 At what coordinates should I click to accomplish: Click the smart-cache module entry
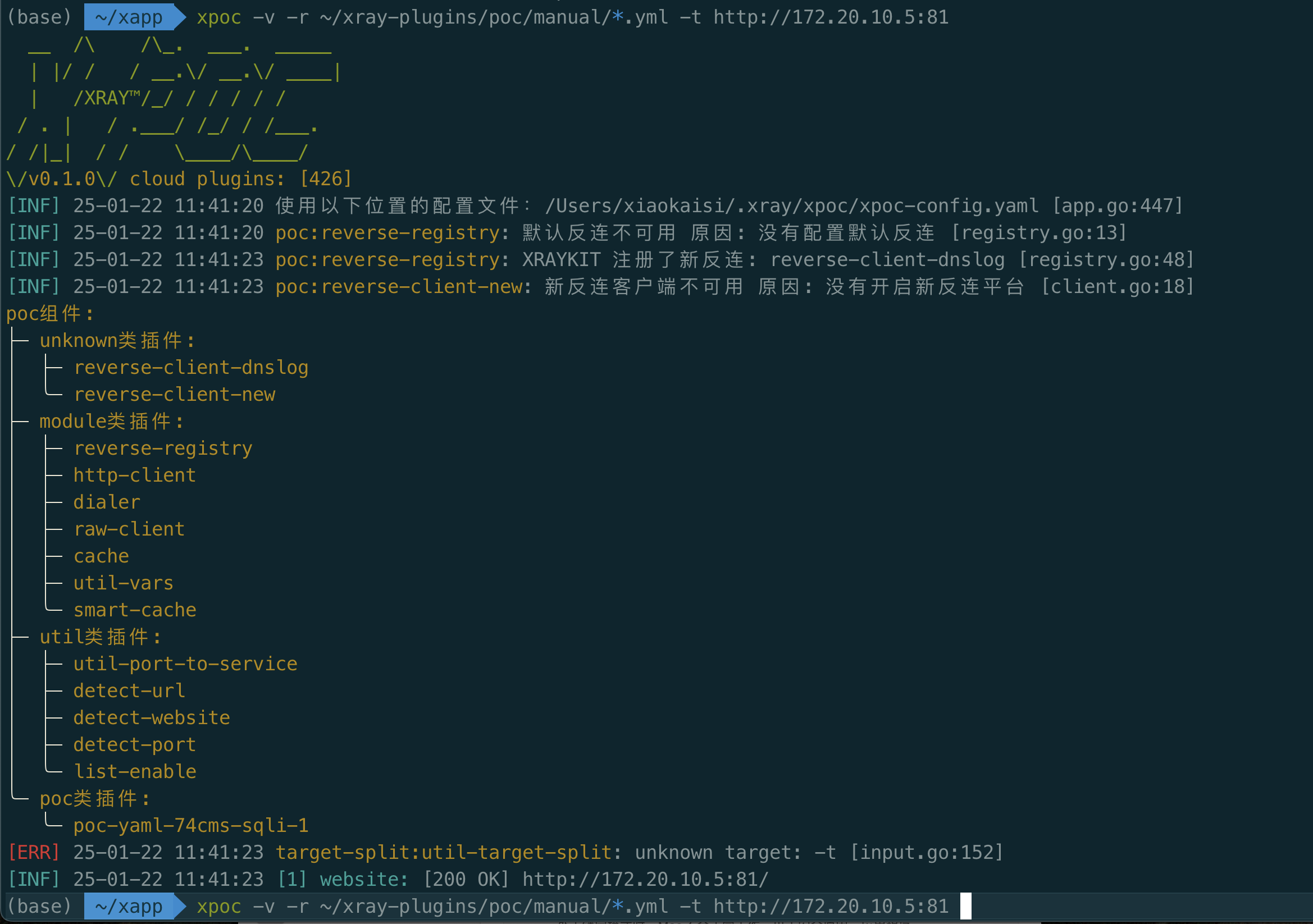click(135, 610)
